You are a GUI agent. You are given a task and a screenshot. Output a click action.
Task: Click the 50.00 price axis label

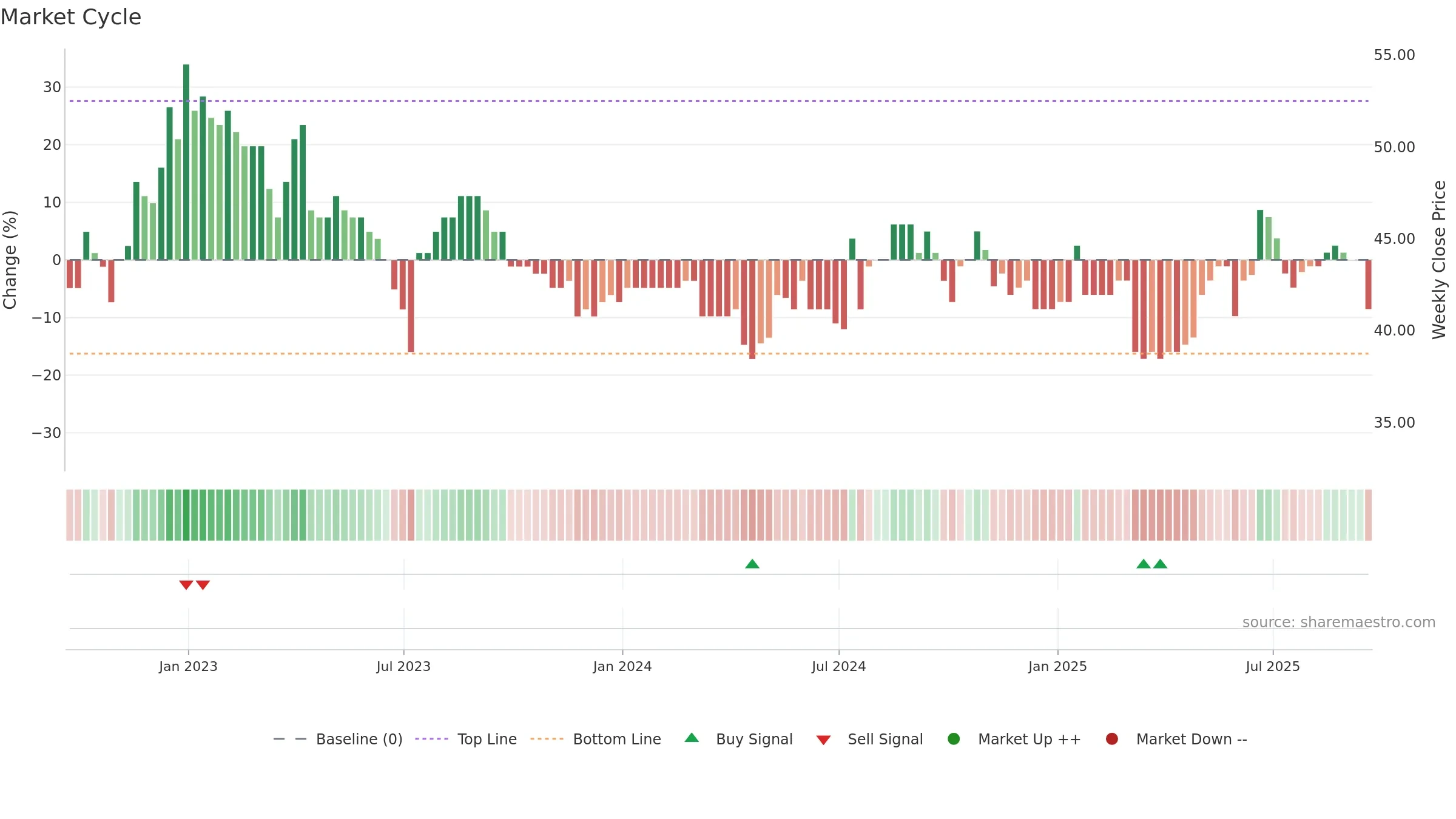click(1394, 147)
